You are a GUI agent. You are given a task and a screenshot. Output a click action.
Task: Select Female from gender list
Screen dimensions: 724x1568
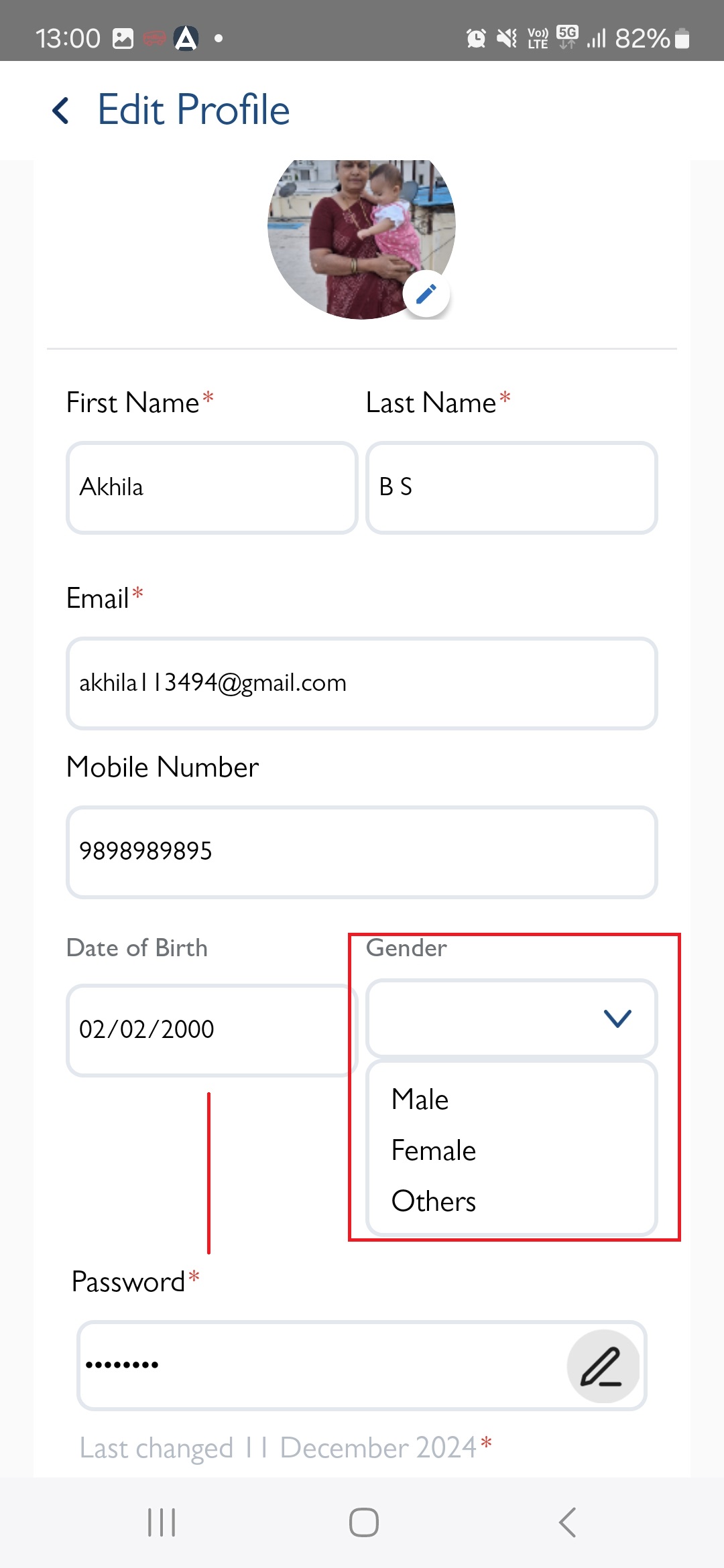pyautogui.click(x=434, y=1151)
